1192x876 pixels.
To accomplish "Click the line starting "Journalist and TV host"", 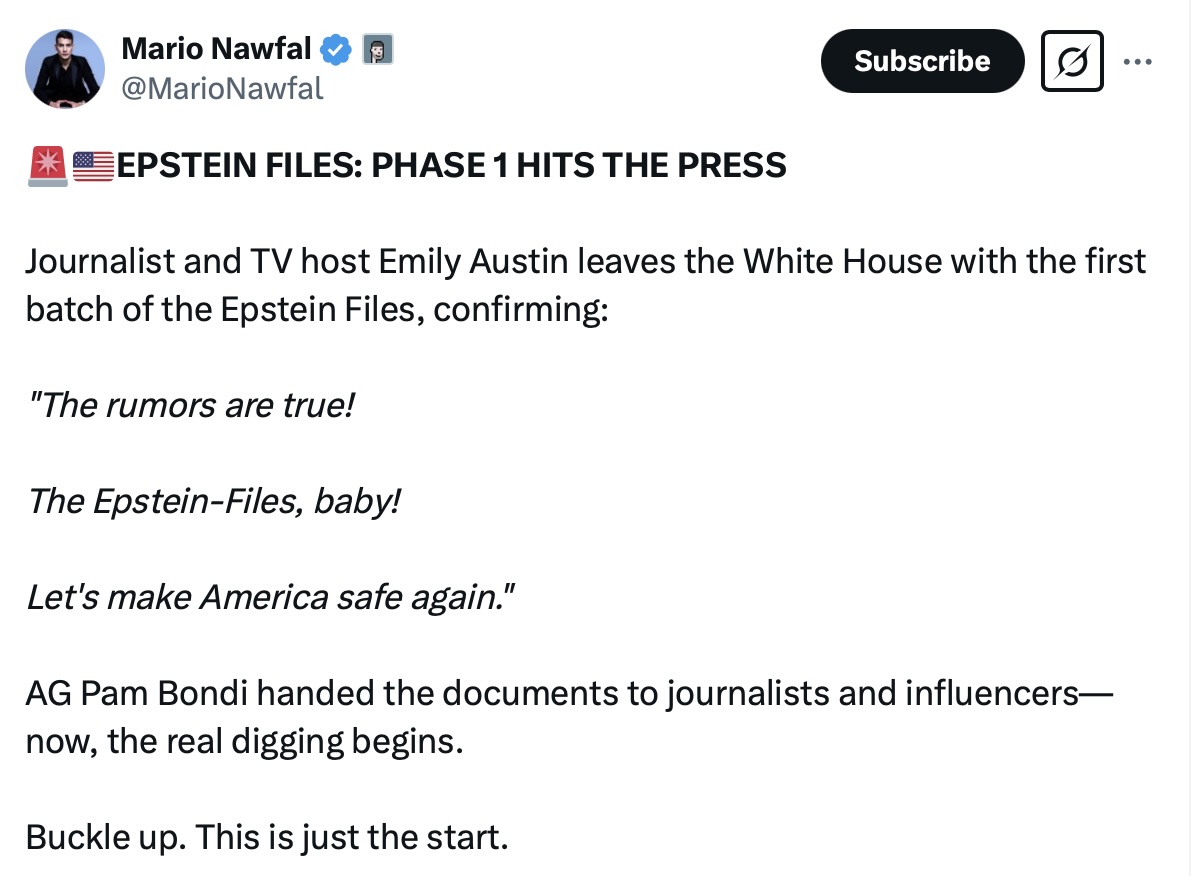I will point(586,263).
